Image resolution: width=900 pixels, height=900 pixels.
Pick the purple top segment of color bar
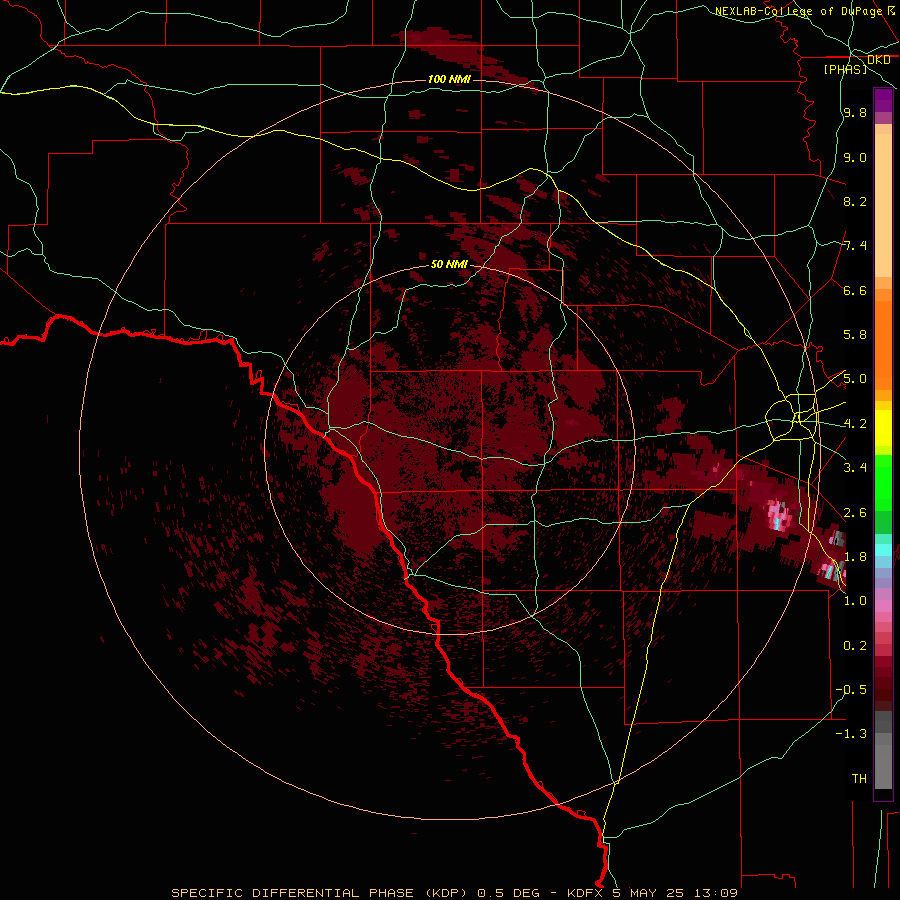click(883, 100)
